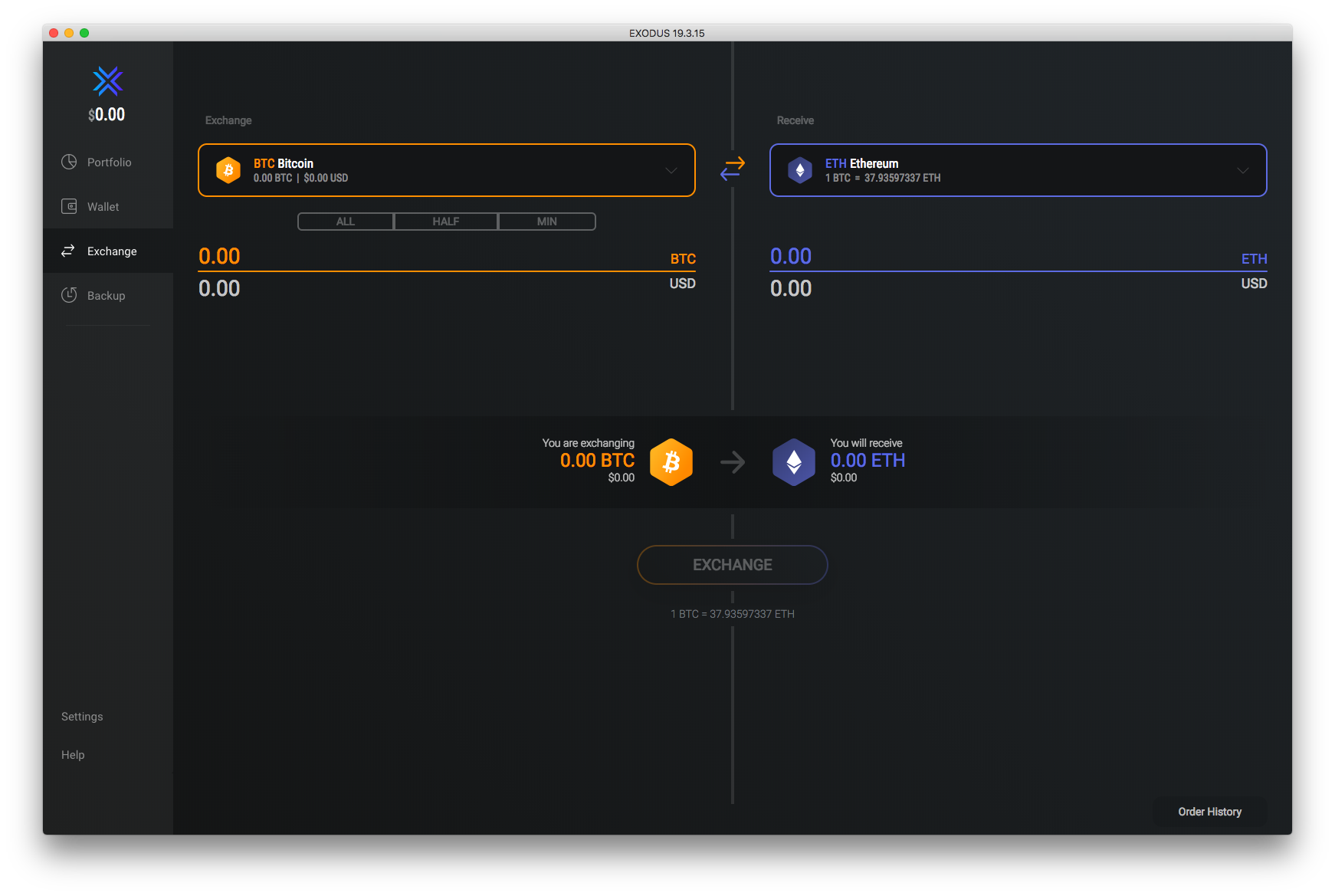Image resolution: width=1335 pixels, height=896 pixels.
Task: Click the $0.00 total balance
Action: 107,115
